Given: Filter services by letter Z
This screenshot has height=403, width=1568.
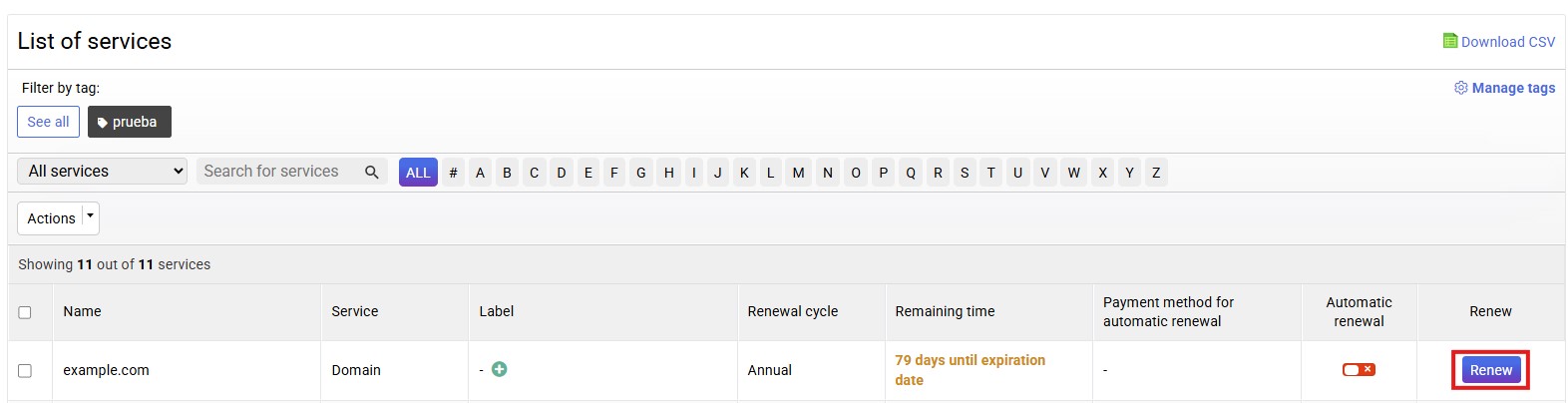Looking at the screenshot, I should click(x=1156, y=173).
